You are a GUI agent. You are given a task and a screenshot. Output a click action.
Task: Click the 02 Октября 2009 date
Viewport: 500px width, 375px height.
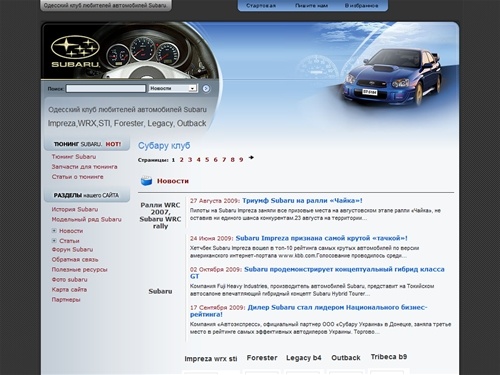[x=216, y=269]
